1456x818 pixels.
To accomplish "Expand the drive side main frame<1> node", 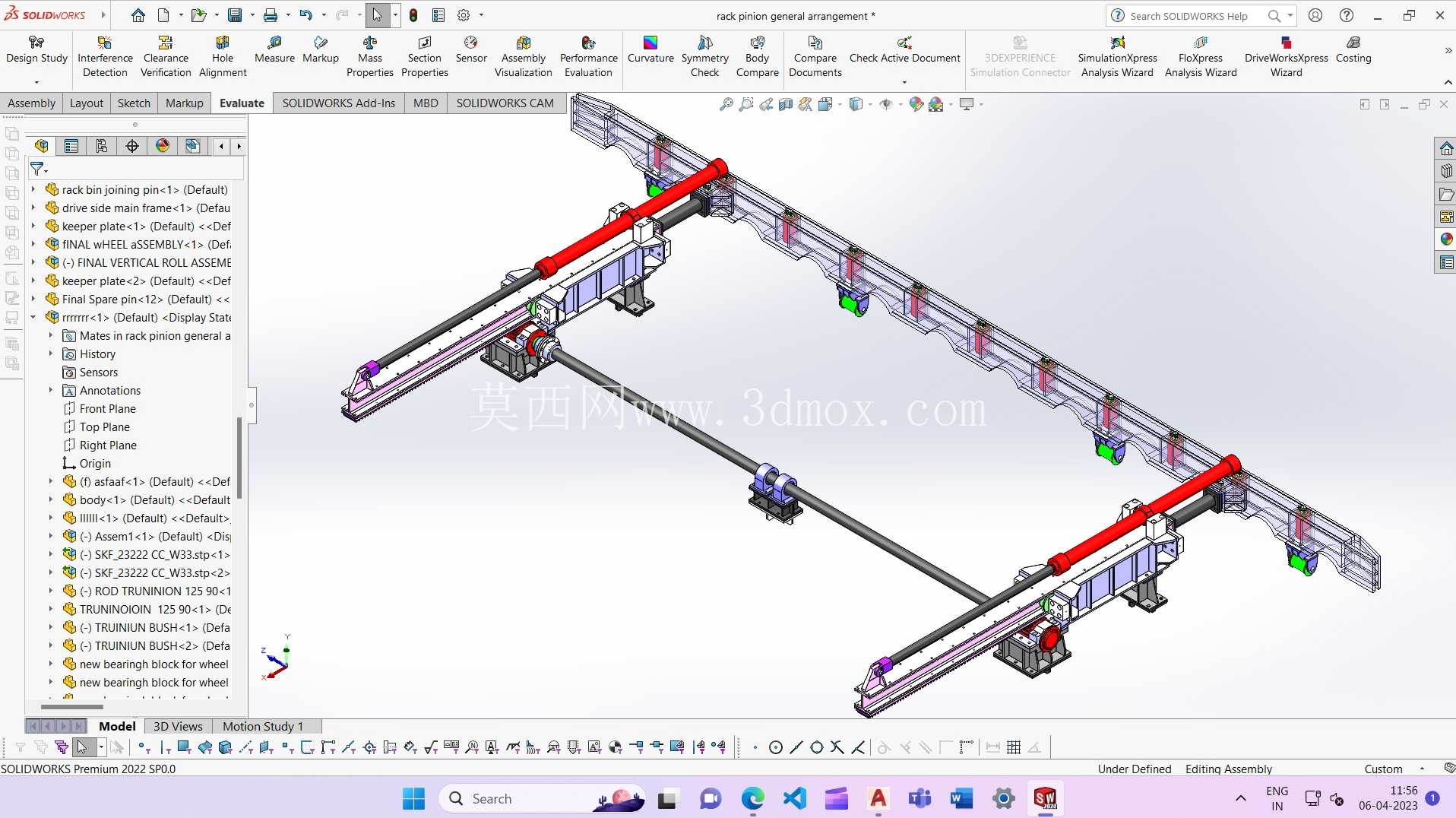I will [x=33, y=208].
